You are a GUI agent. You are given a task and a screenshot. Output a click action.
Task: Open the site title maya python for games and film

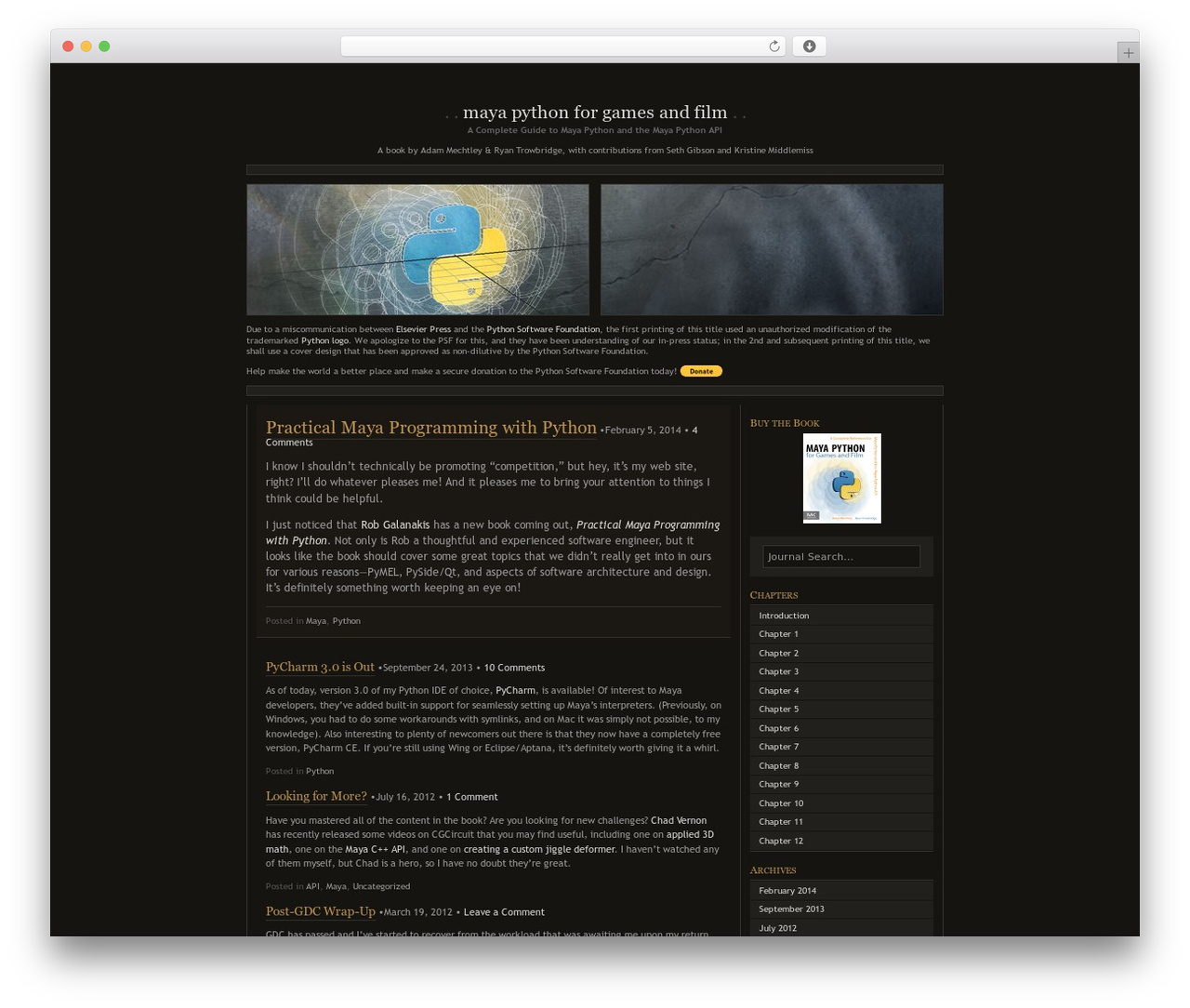tap(595, 113)
